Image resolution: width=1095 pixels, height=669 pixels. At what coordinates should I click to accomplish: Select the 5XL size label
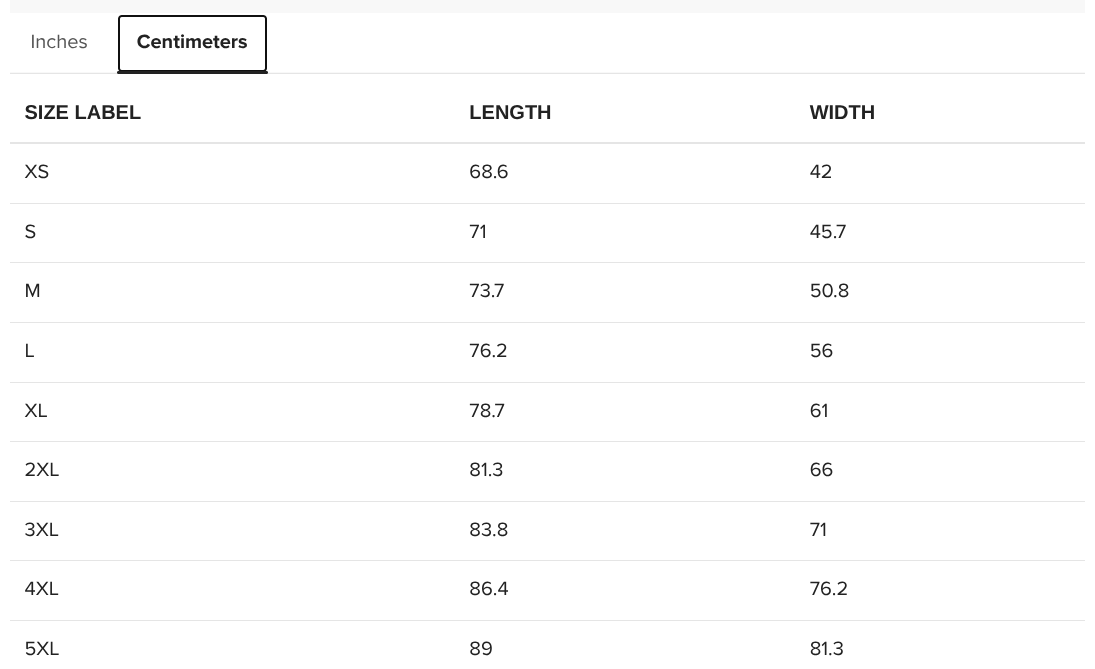tap(41, 649)
